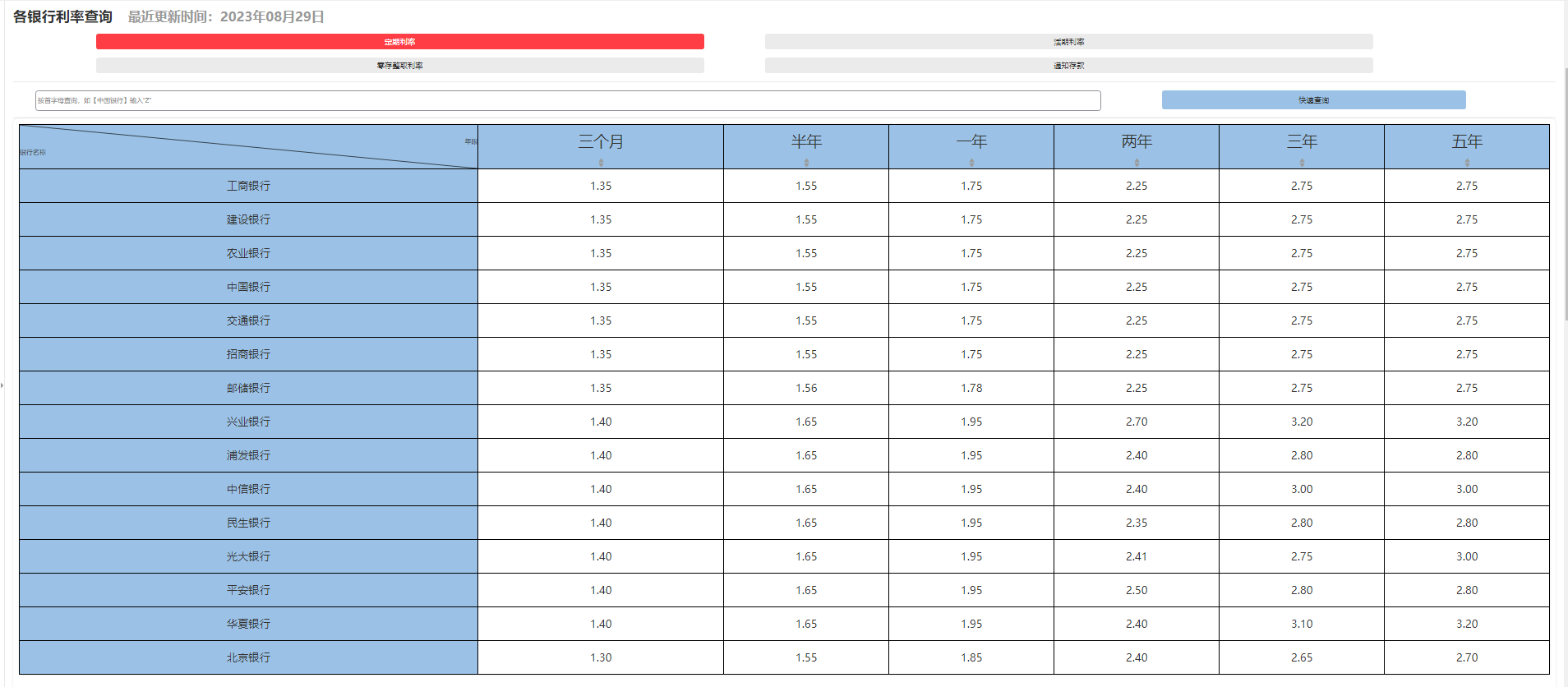The height and width of the screenshot is (687, 1568).
Task: Select the 交通银行 row name
Action: coord(248,320)
